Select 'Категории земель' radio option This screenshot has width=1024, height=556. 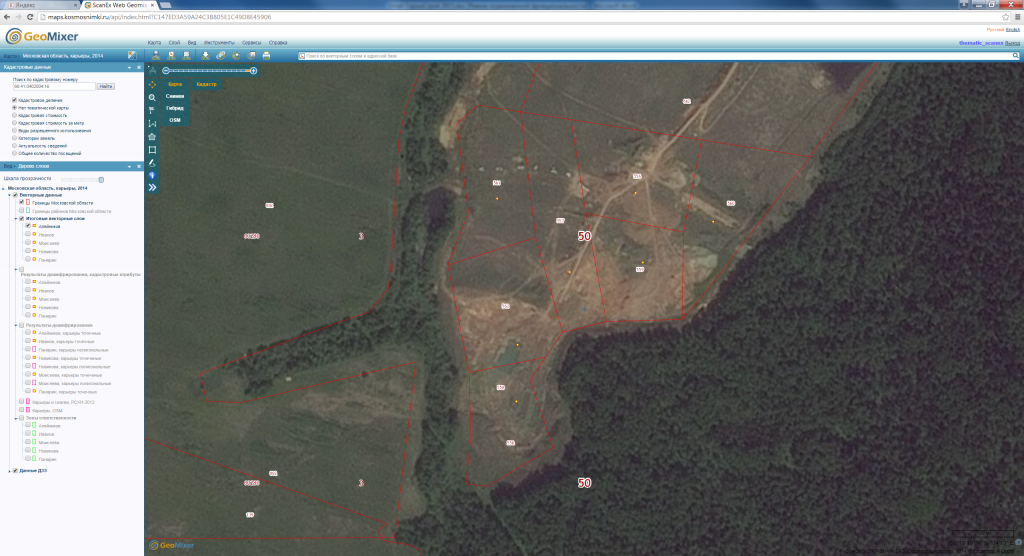(14, 138)
